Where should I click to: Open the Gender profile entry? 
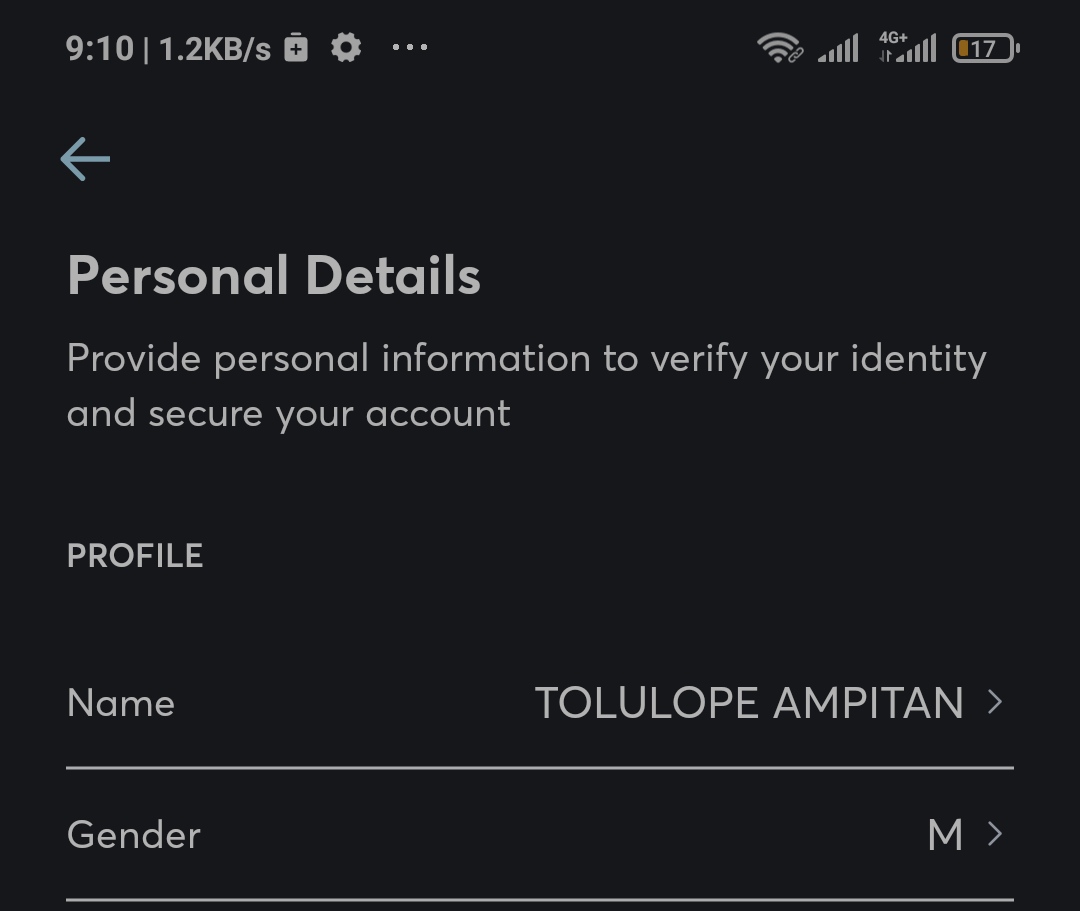pyautogui.click(x=134, y=835)
